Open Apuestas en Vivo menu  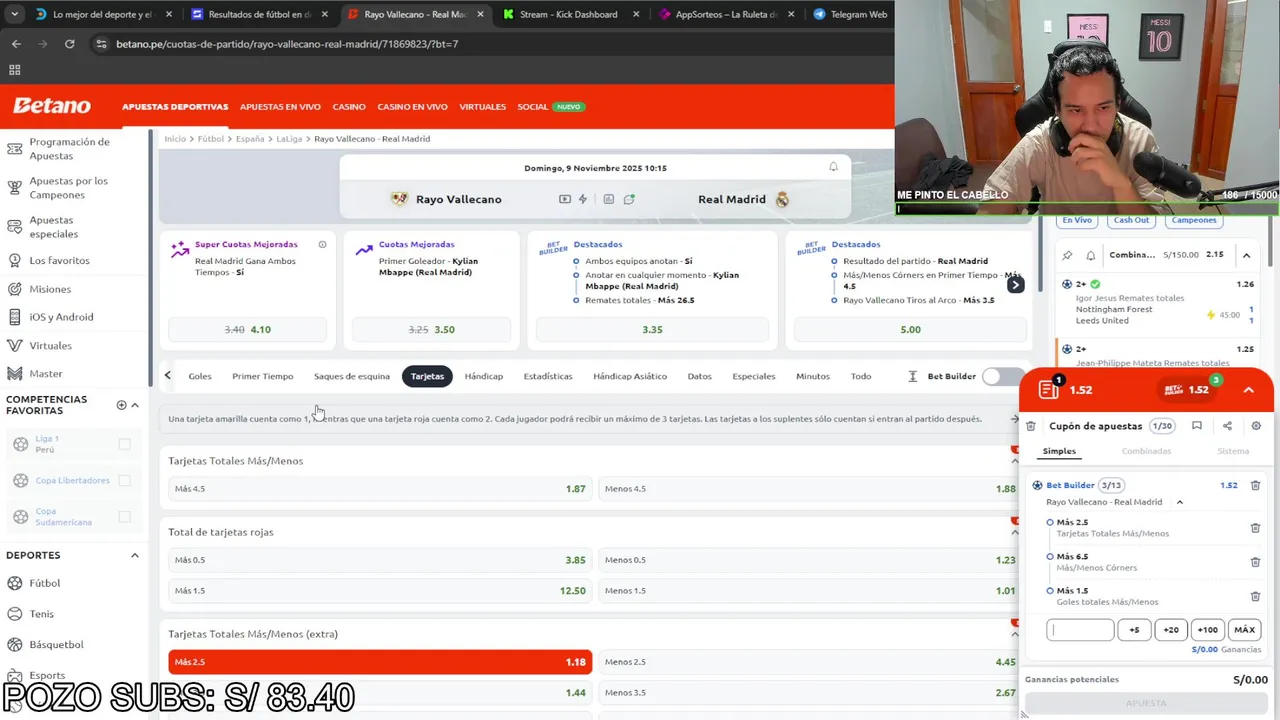pyautogui.click(x=280, y=107)
